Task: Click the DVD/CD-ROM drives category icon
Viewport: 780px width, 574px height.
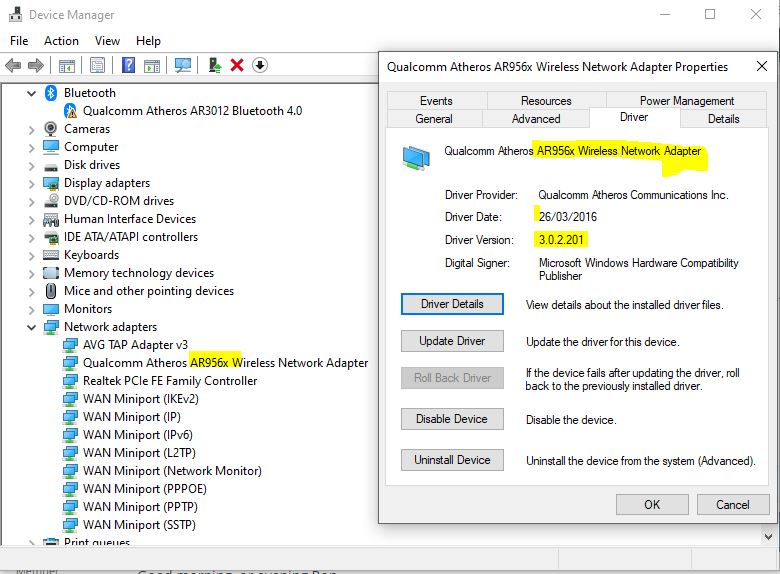Action: coord(51,200)
